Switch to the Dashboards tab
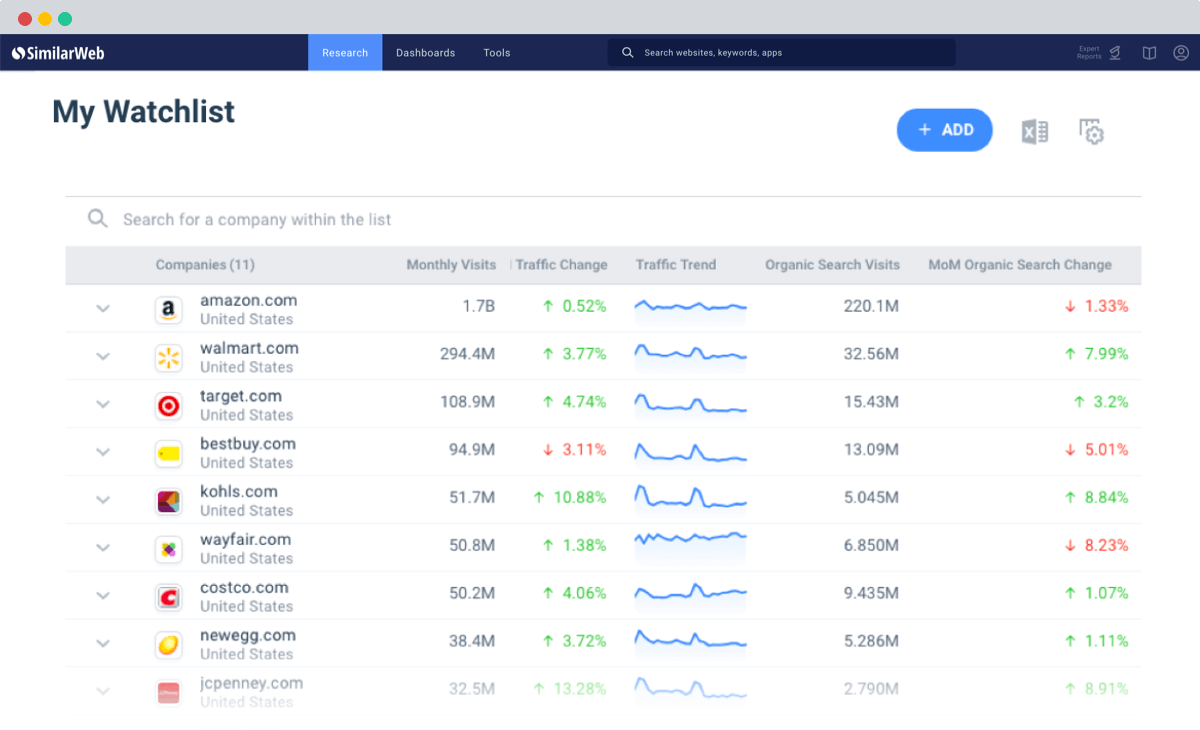The width and height of the screenshot is (1200, 730). [x=425, y=53]
